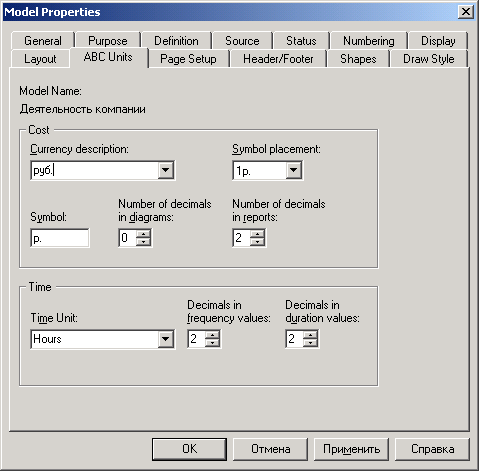Expand the Time Unit dropdown arrow
Screen dimensions: 479x471
pos(165,339)
